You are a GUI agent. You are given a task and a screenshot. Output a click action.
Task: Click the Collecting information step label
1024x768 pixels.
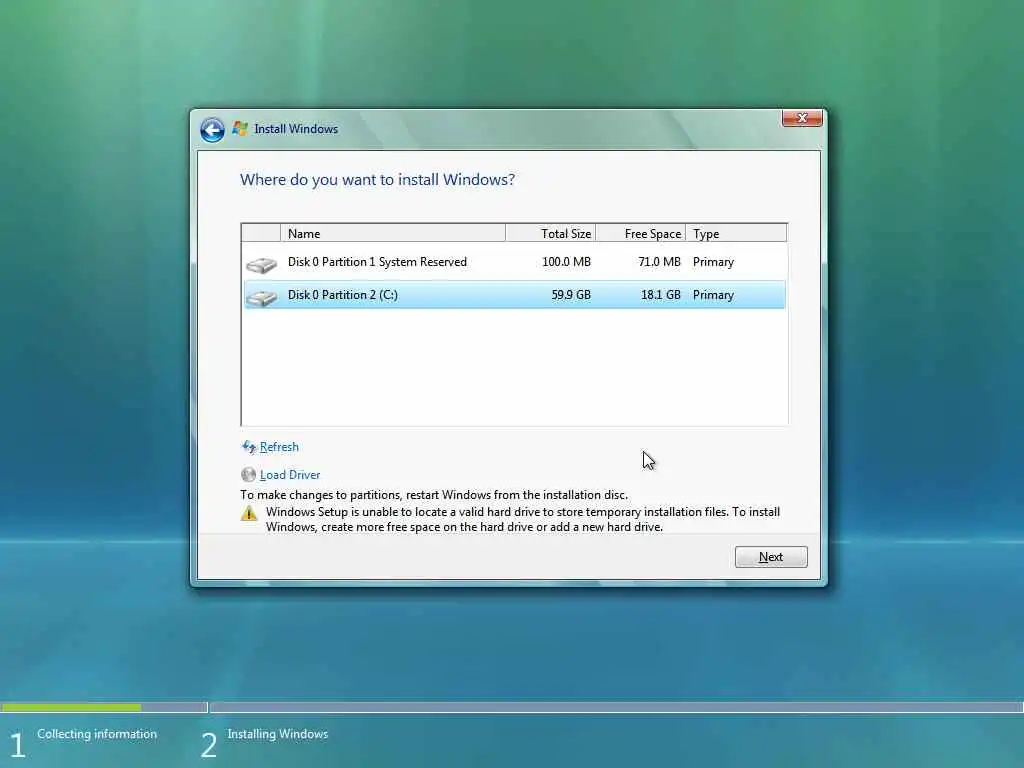click(97, 734)
